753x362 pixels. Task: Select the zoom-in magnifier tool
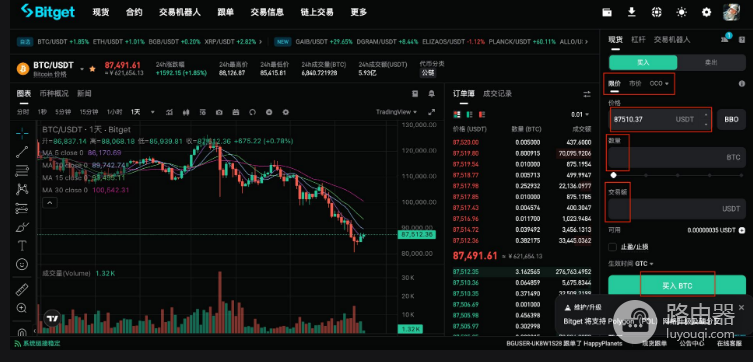[22, 308]
